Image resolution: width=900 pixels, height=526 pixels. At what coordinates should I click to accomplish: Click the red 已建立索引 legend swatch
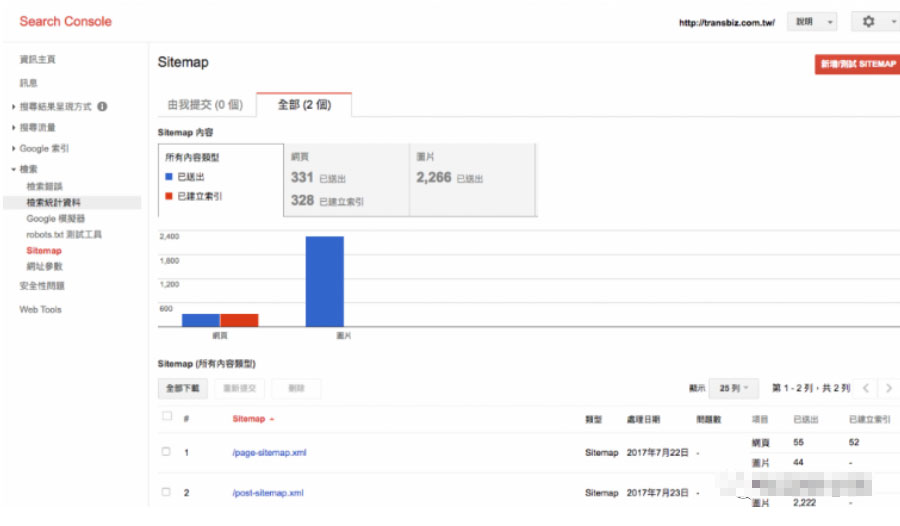click(x=169, y=196)
